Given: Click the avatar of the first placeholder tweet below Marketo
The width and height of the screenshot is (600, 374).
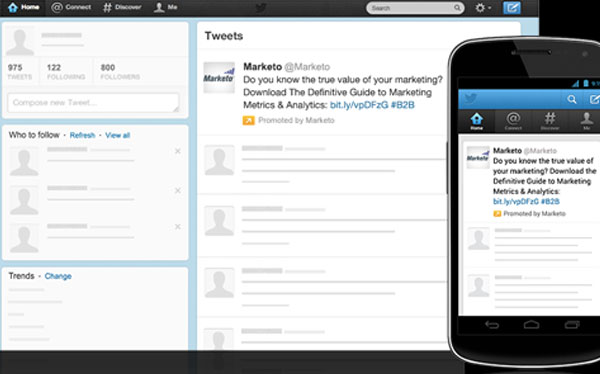Looking at the screenshot, I should pos(219,160).
